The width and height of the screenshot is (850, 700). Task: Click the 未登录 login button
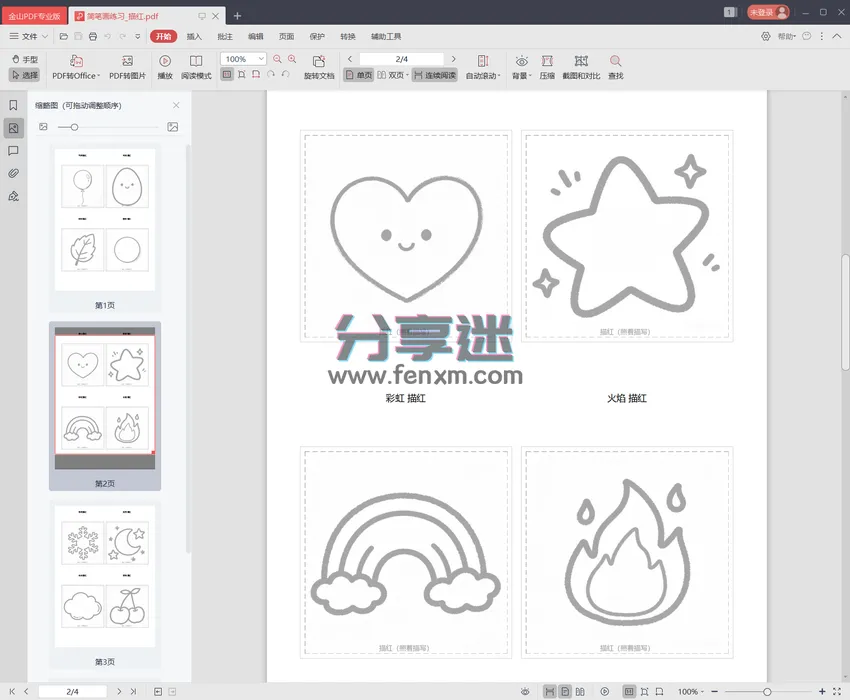768,12
